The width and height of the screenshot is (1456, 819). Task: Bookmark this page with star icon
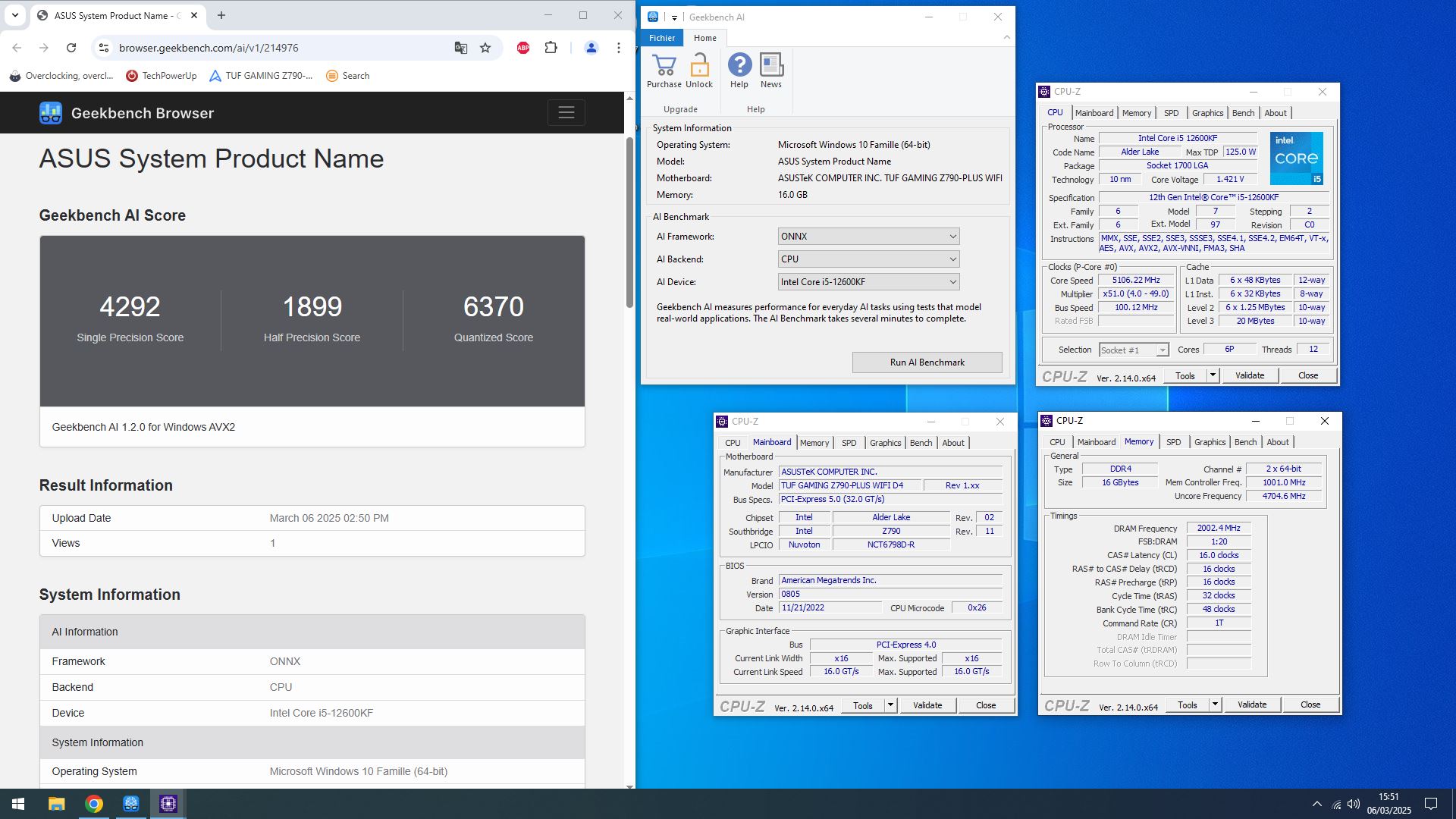pyautogui.click(x=485, y=48)
